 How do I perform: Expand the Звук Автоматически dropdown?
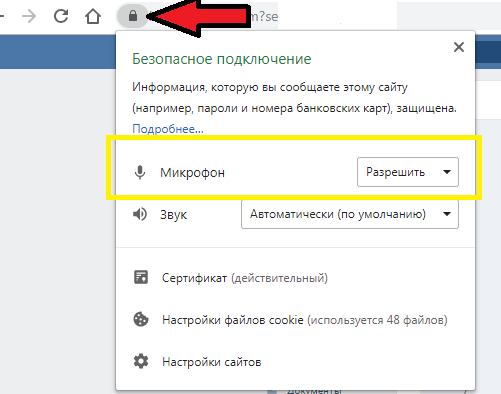pos(350,214)
